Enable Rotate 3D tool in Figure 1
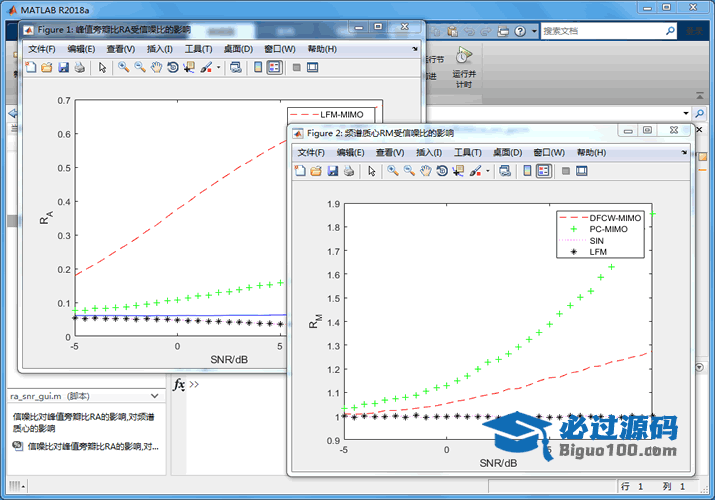 tap(173, 67)
